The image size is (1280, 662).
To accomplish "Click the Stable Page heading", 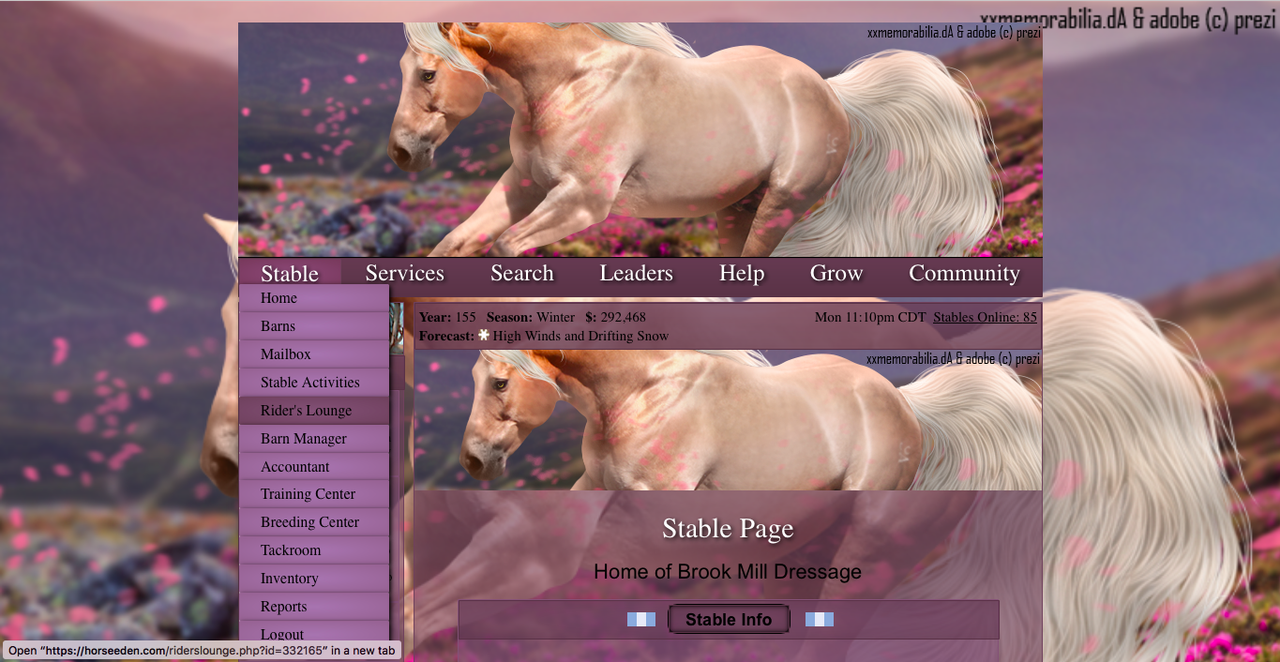I will pyautogui.click(x=728, y=529).
